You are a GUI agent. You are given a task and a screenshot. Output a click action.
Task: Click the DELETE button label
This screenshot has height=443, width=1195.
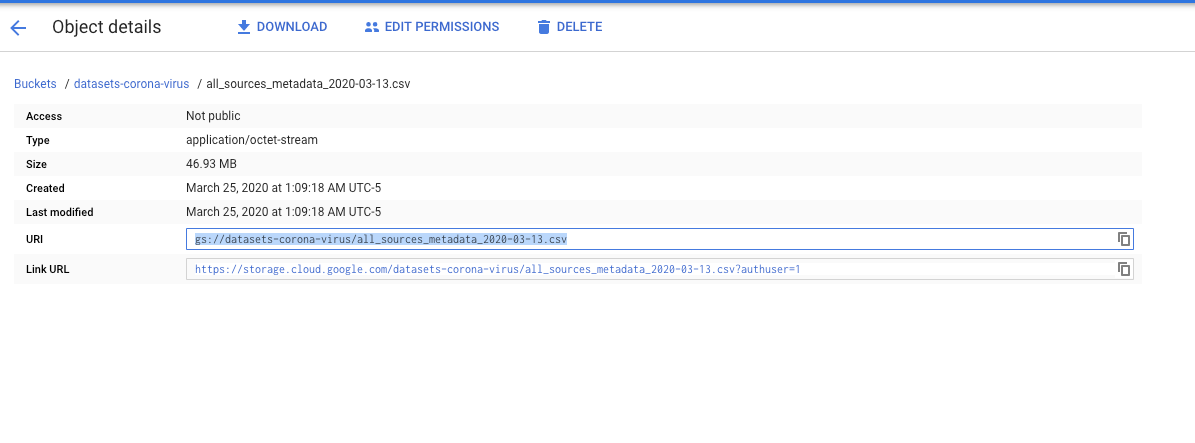579,27
